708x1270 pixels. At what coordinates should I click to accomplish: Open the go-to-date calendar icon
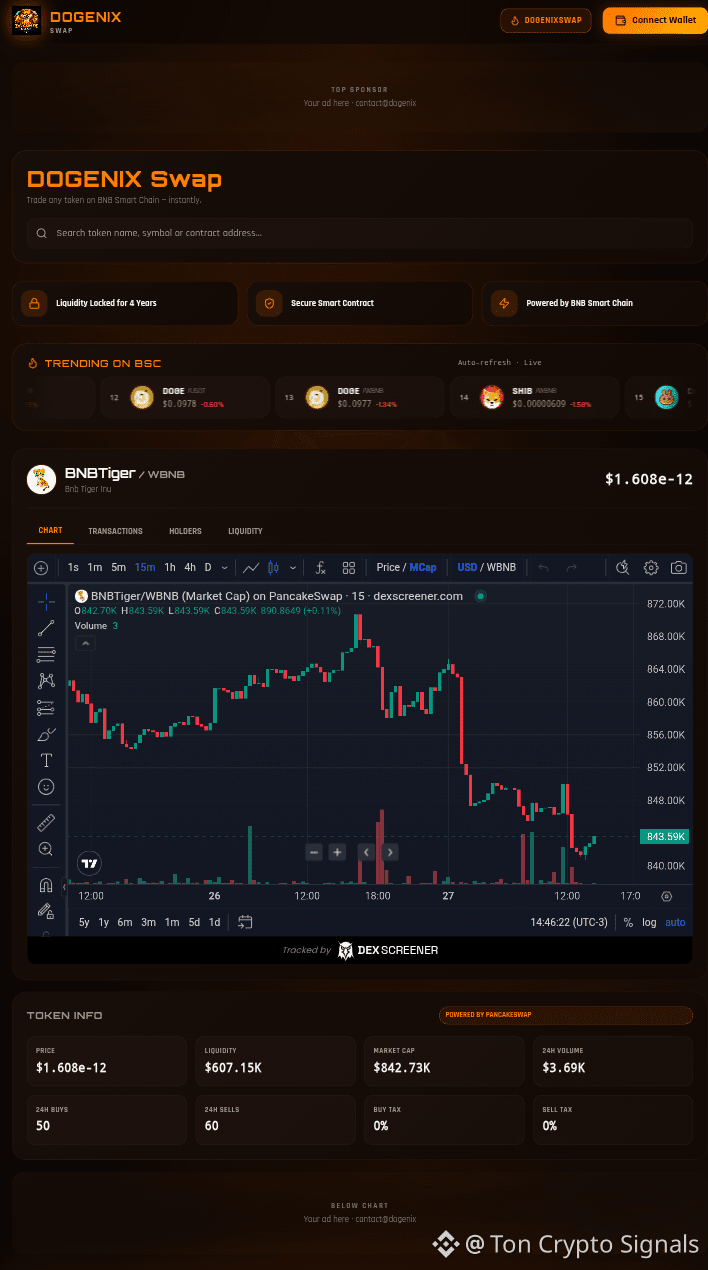tap(245, 922)
